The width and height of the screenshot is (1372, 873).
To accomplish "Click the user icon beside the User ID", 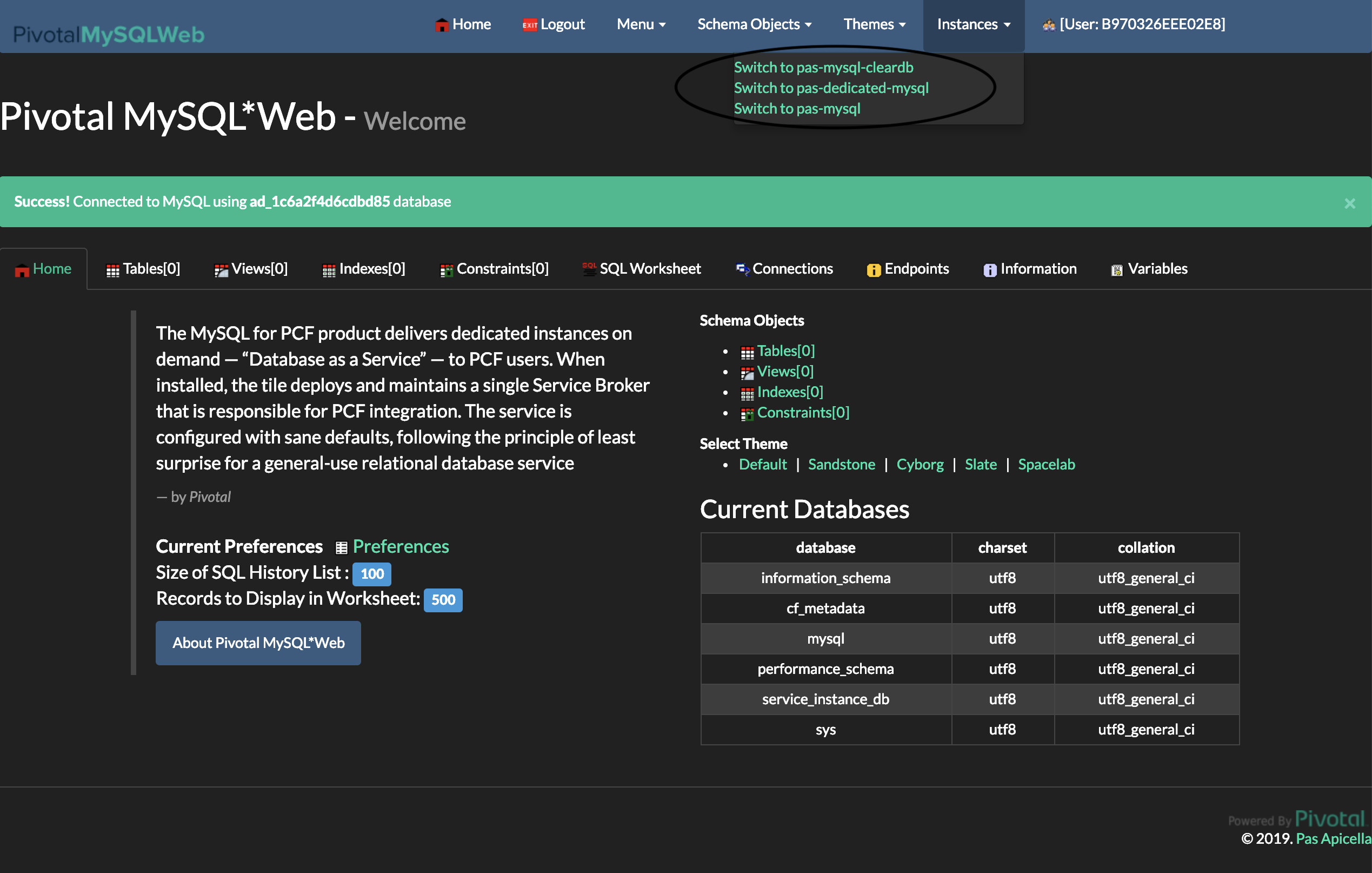I will point(1048,25).
